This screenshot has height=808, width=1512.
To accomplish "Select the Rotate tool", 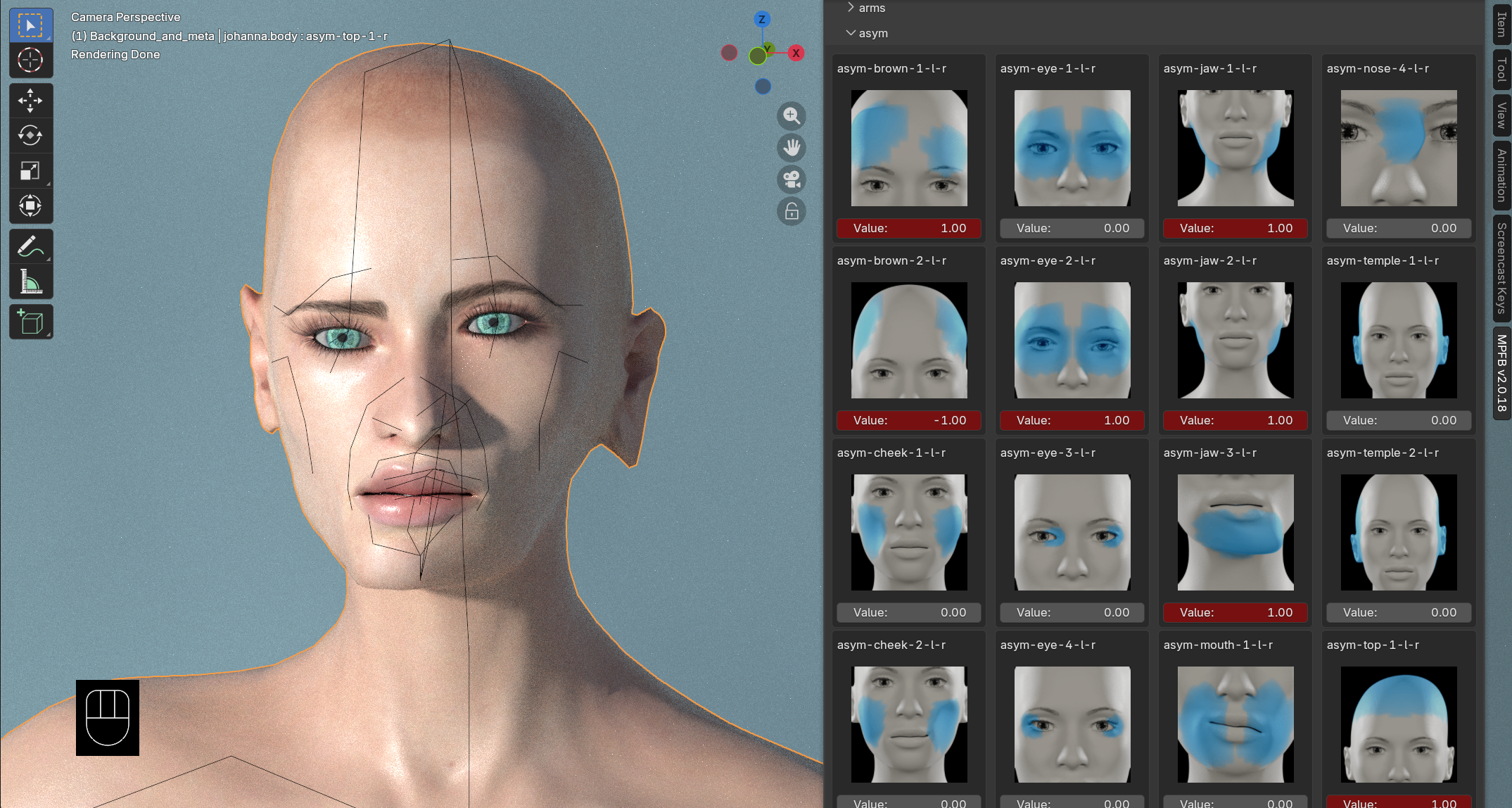I will click(x=30, y=135).
